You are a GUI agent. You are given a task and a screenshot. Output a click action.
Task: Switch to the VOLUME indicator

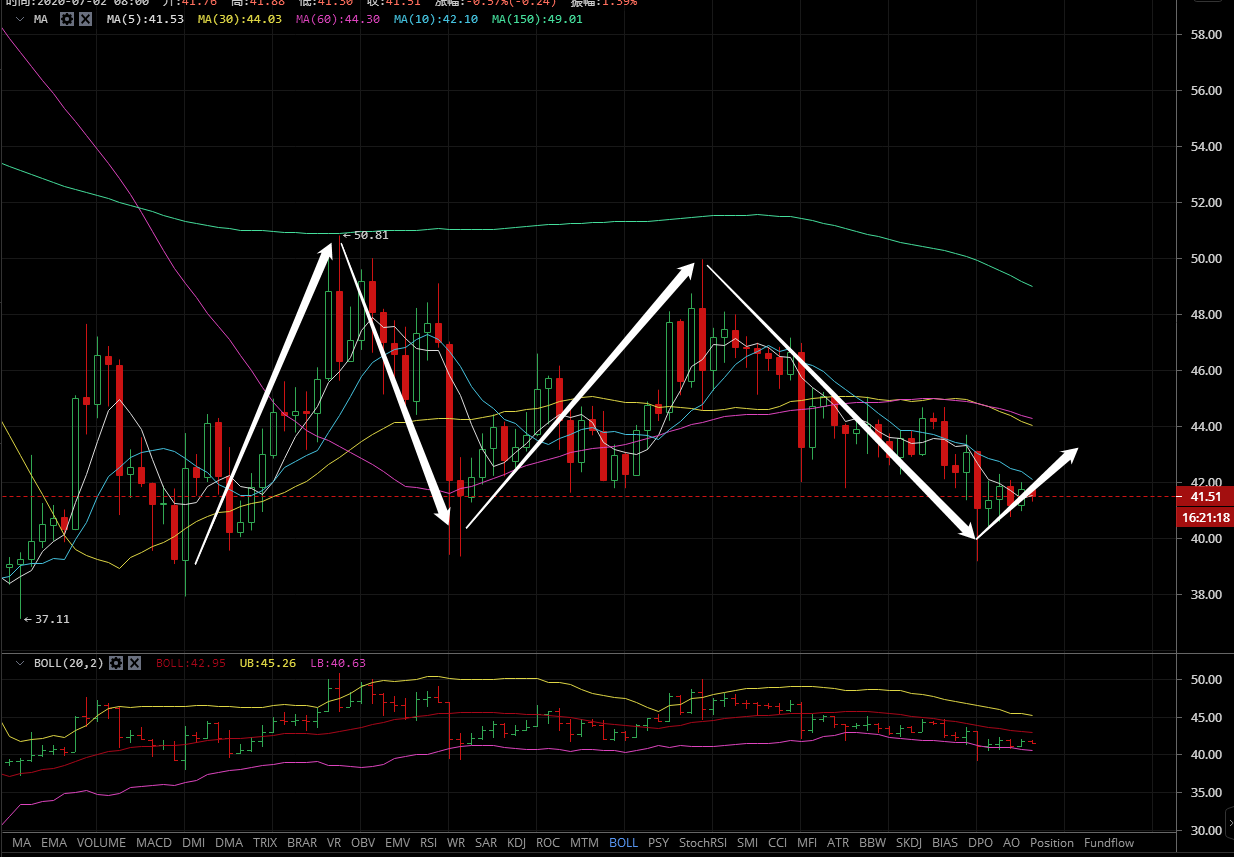coord(101,843)
